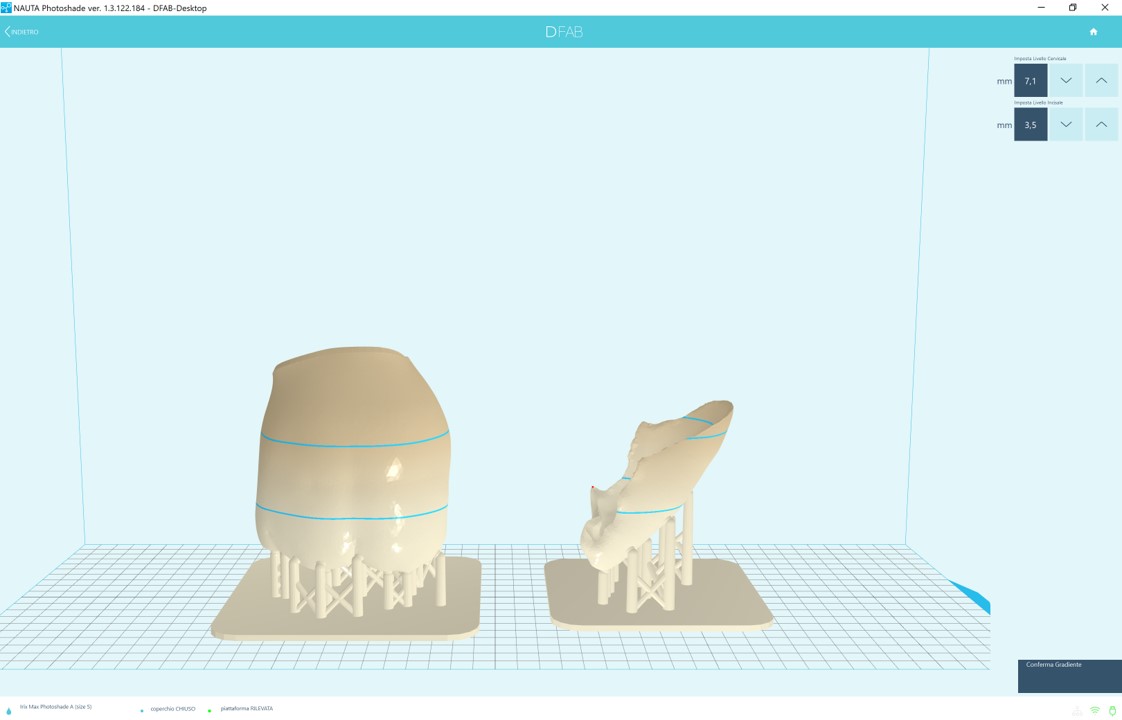1122x720 pixels.
Task: Select the incisal level 3,5 field
Action: [x=1030, y=125]
